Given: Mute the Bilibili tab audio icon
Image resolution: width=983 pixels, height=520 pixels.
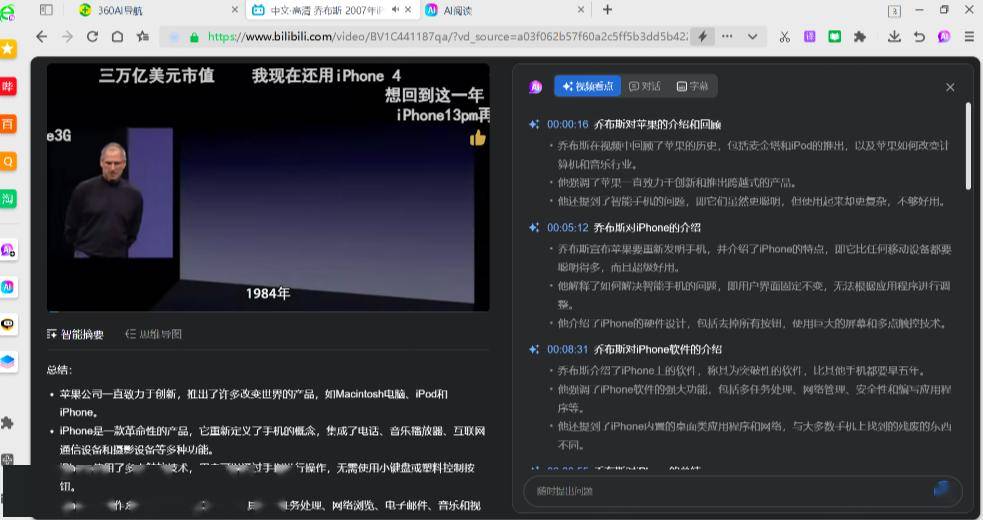Looking at the screenshot, I should point(396,9).
